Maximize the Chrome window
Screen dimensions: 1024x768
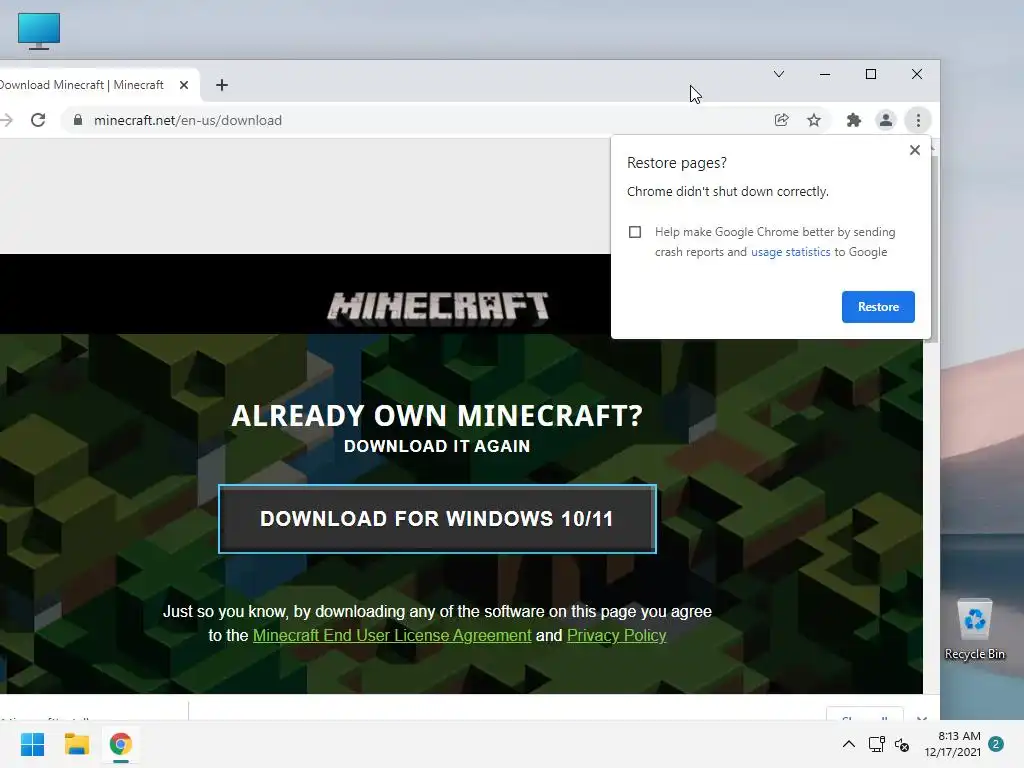871,74
